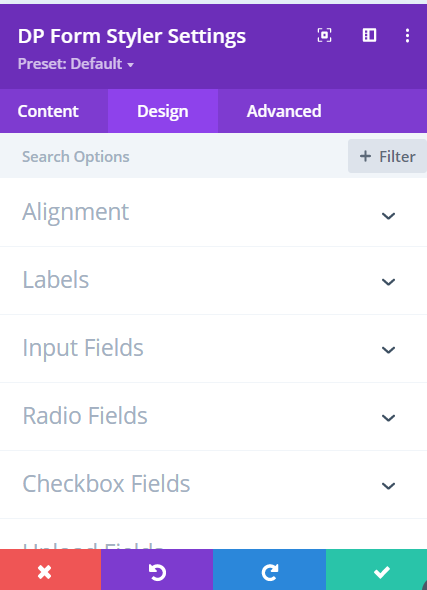Viewport: 427px width, 590px height.
Task: Click the sidebar snap layout icon
Action: [x=369, y=35]
